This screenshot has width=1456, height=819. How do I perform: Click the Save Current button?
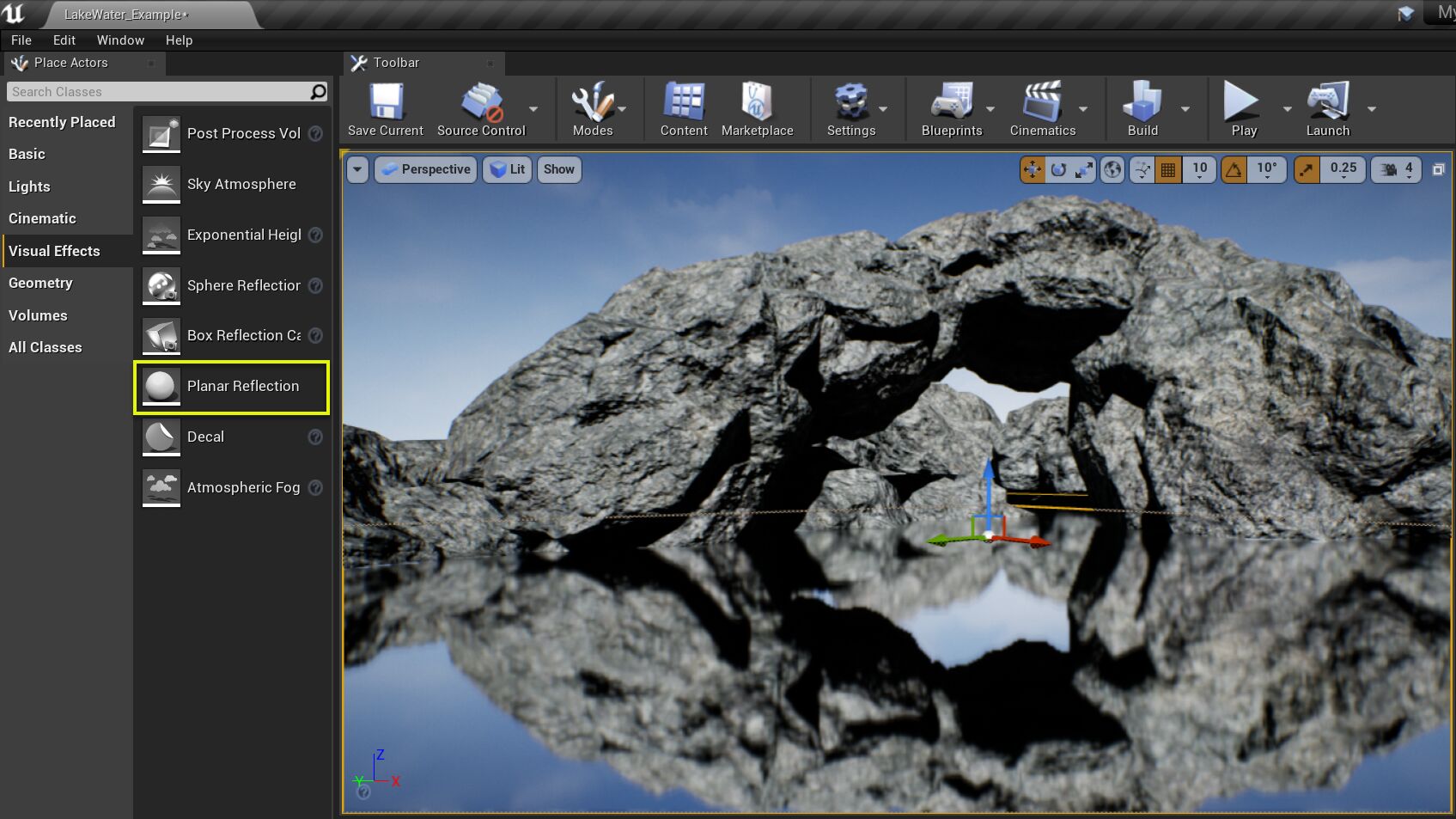click(x=385, y=107)
